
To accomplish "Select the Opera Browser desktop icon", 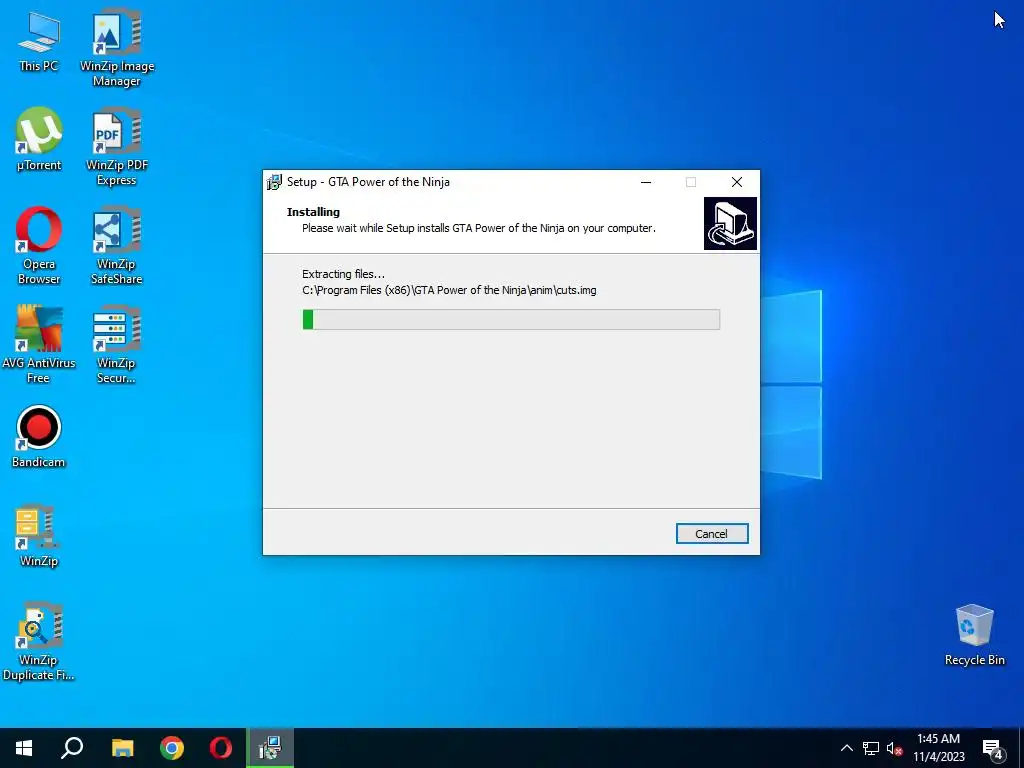I will 39,246.
